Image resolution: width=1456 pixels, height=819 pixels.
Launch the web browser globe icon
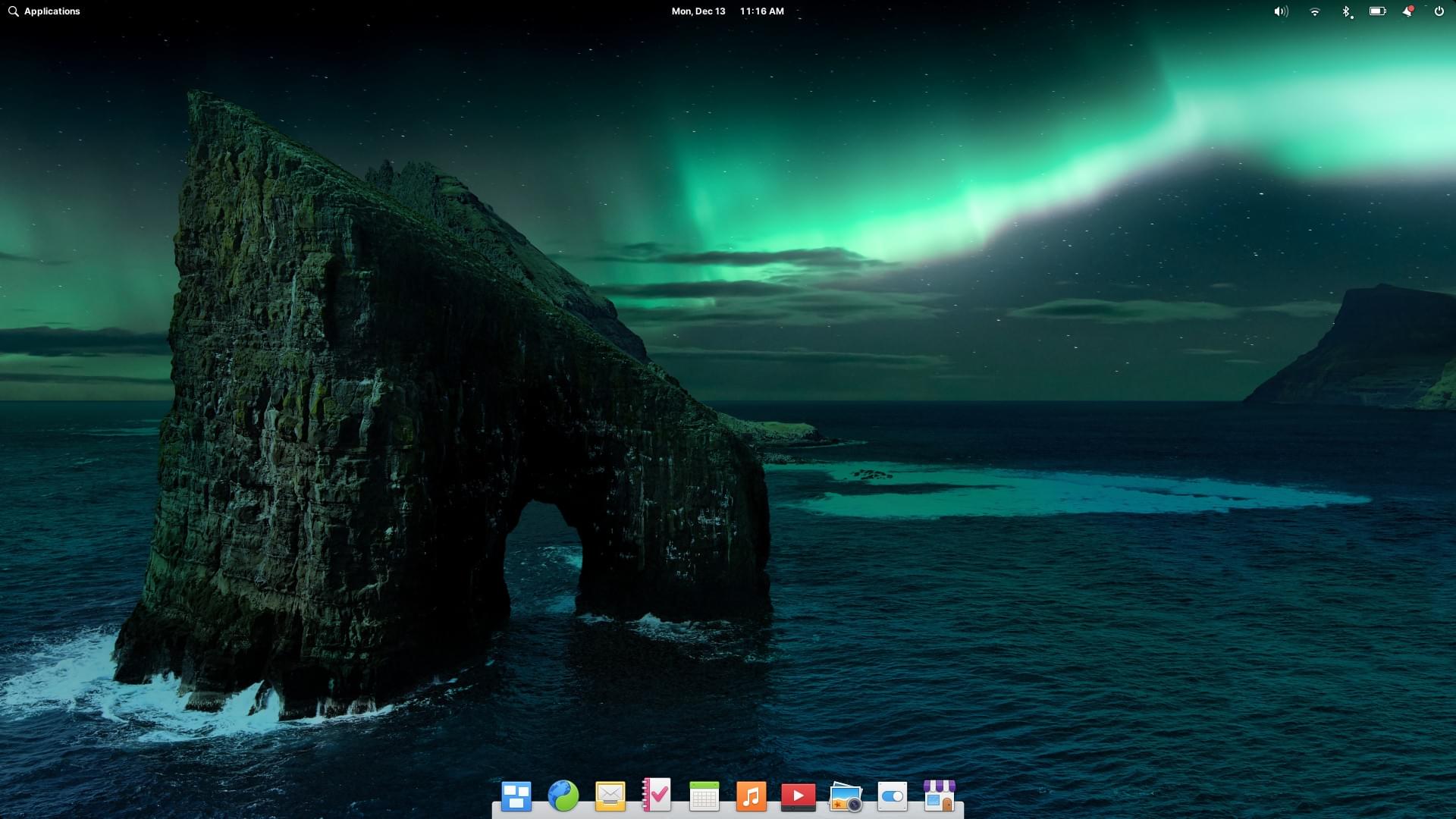tap(562, 795)
